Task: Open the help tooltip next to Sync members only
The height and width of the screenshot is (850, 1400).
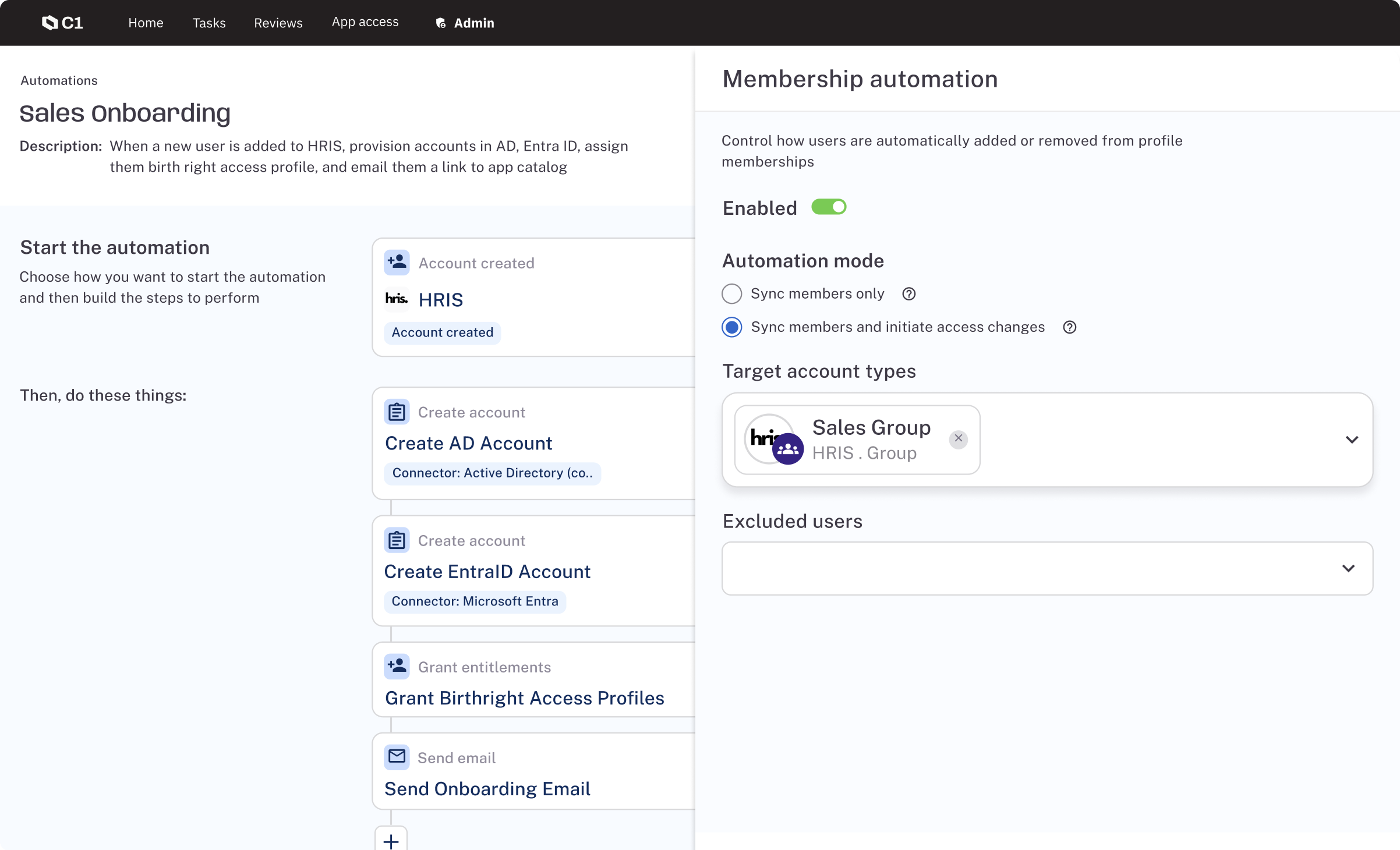Action: click(908, 294)
